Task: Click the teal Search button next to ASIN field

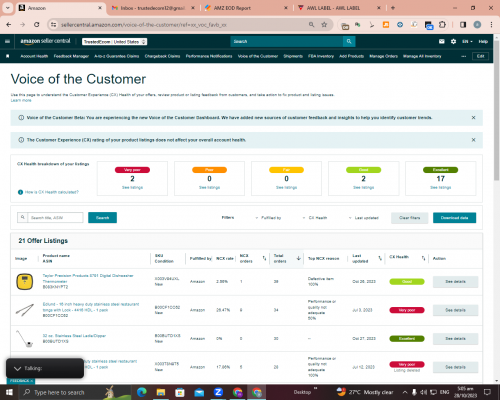Action: point(102,218)
